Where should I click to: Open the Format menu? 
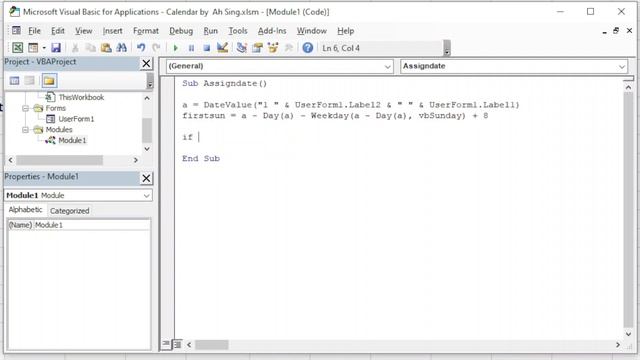(146, 31)
